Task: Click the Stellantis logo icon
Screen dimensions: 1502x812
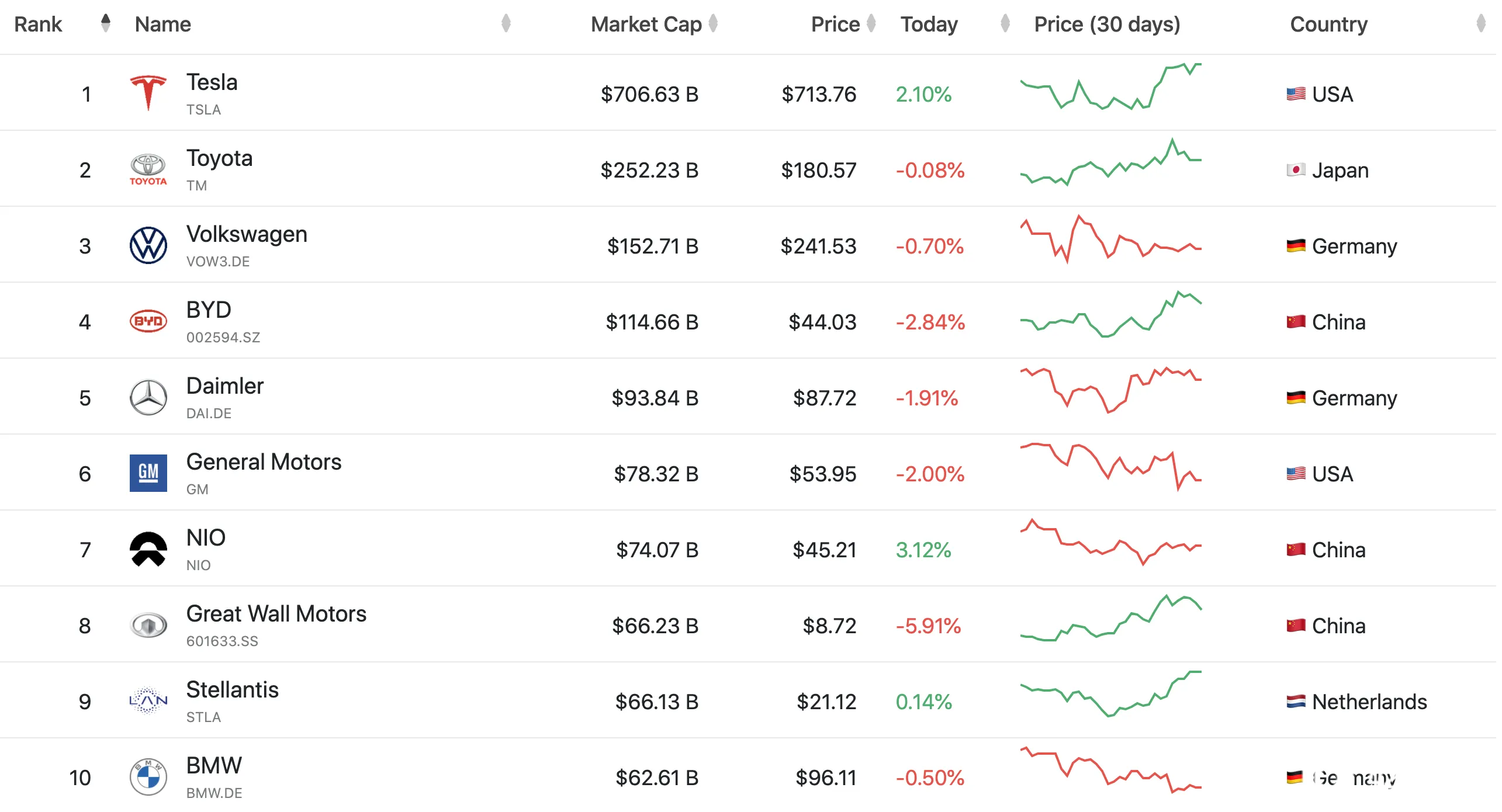Action: (x=148, y=700)
